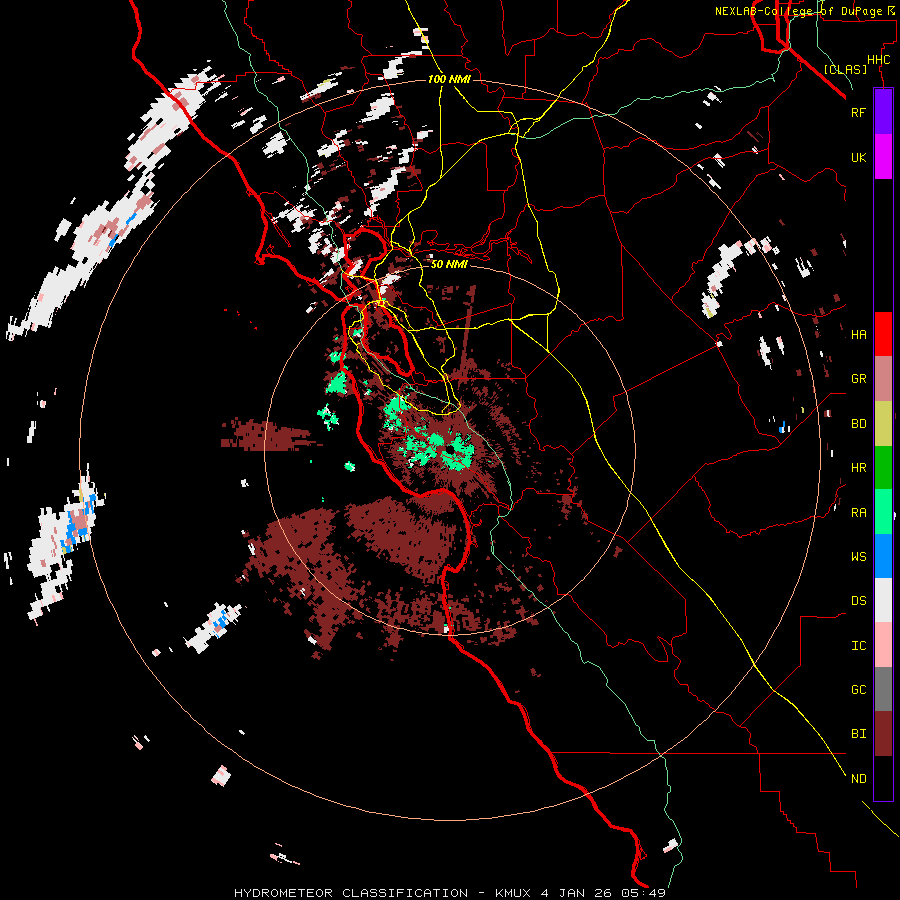
Task: Click the 'DS' legend label
Action: click(858, 601)
